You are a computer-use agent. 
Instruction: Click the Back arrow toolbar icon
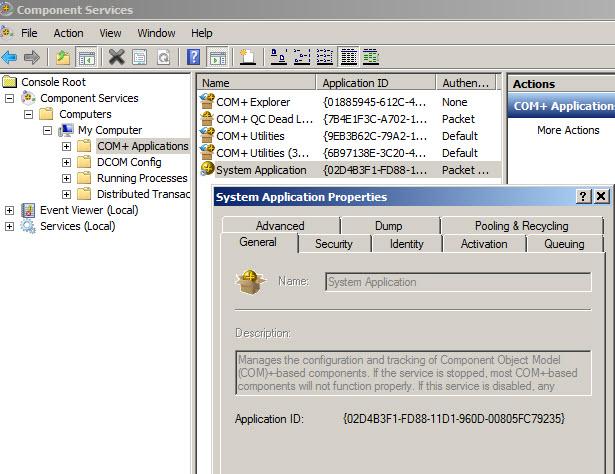click(10, 58)
